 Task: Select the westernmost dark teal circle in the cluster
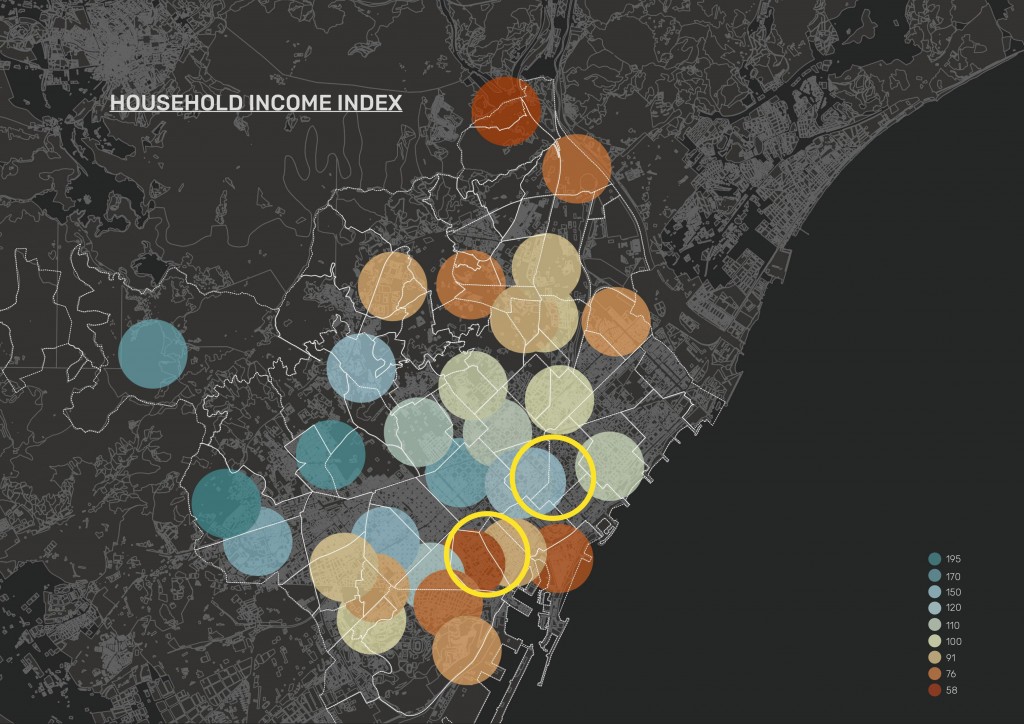coord(226,500)
